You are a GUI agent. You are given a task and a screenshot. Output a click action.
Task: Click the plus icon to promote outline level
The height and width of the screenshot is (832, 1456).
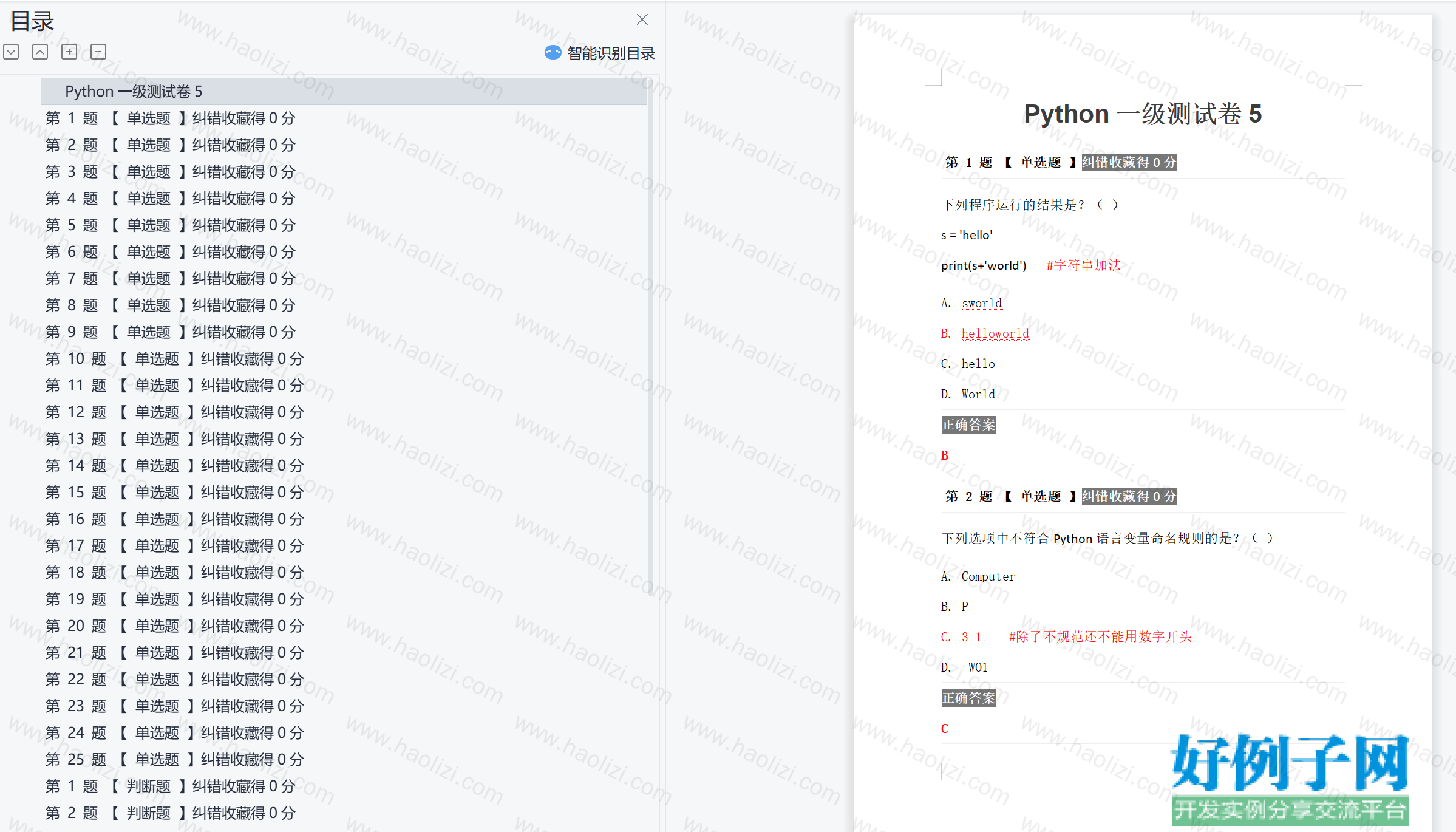(69, 52)
